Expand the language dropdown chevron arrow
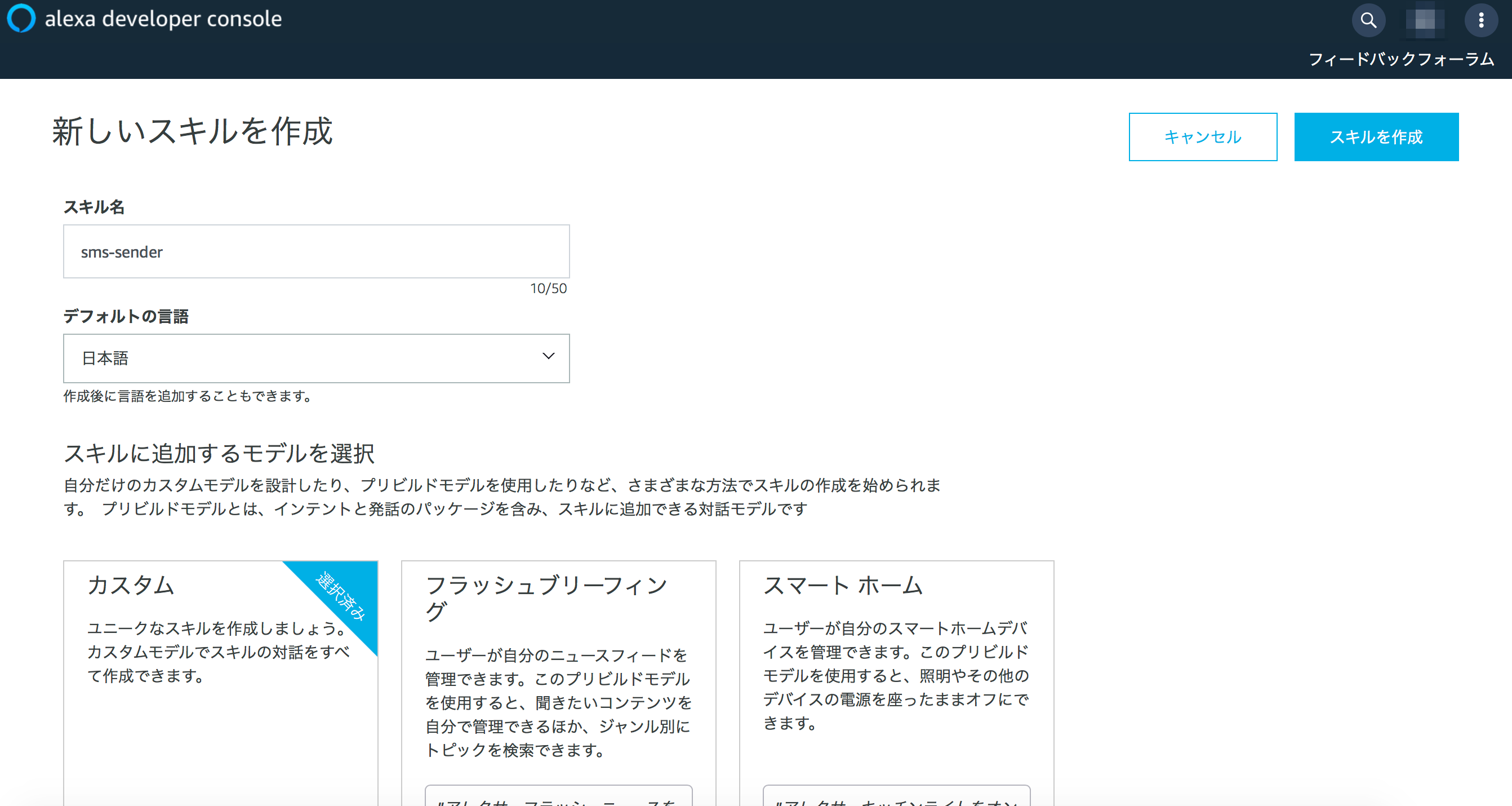1512x806 pixels. click(548, 356)
